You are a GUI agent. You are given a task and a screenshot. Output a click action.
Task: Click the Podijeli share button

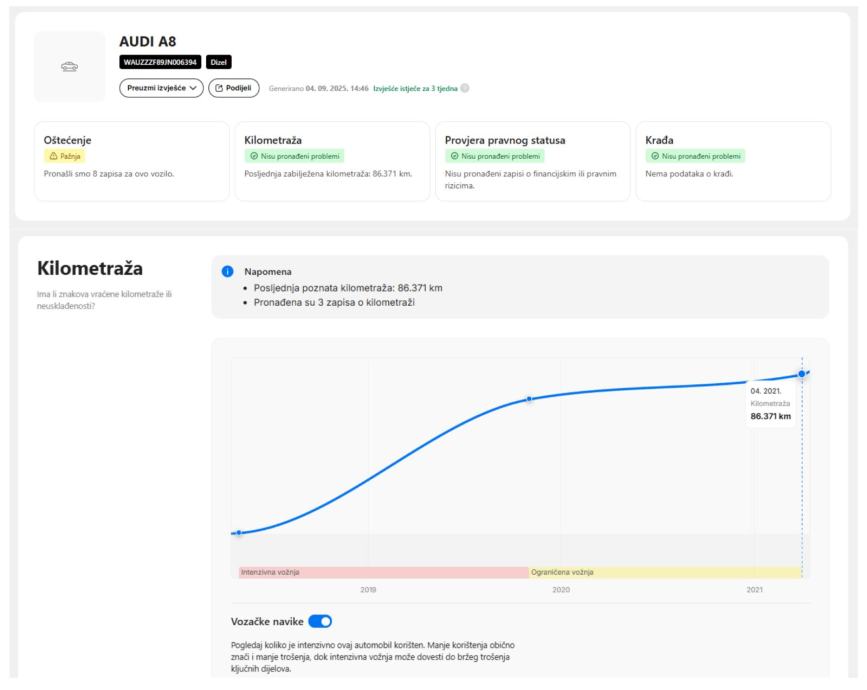234,88
